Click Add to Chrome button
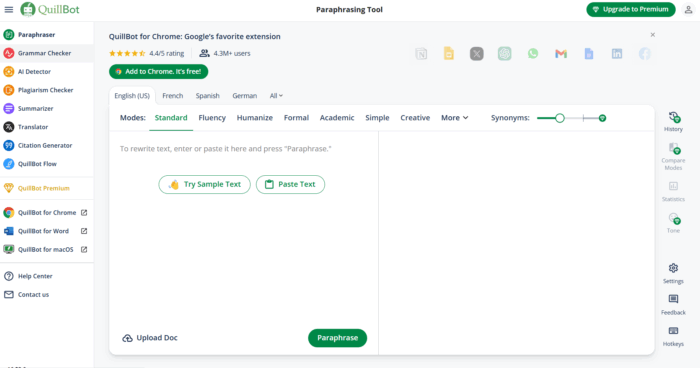The image size is (700, 368). (x=158, y=71)
